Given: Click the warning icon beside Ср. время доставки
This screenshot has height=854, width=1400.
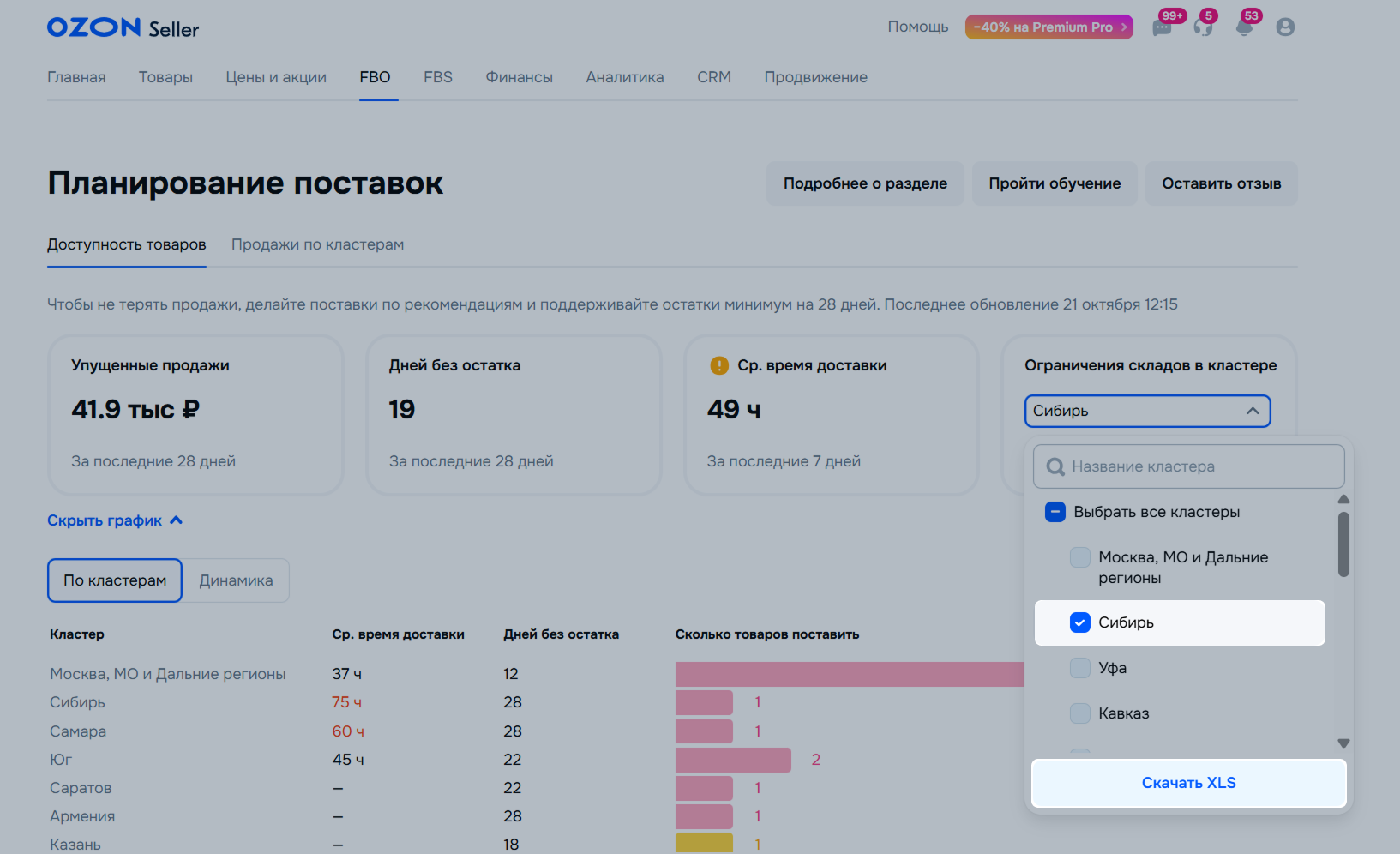Looking at the screenshot, I should click(718, 365).
